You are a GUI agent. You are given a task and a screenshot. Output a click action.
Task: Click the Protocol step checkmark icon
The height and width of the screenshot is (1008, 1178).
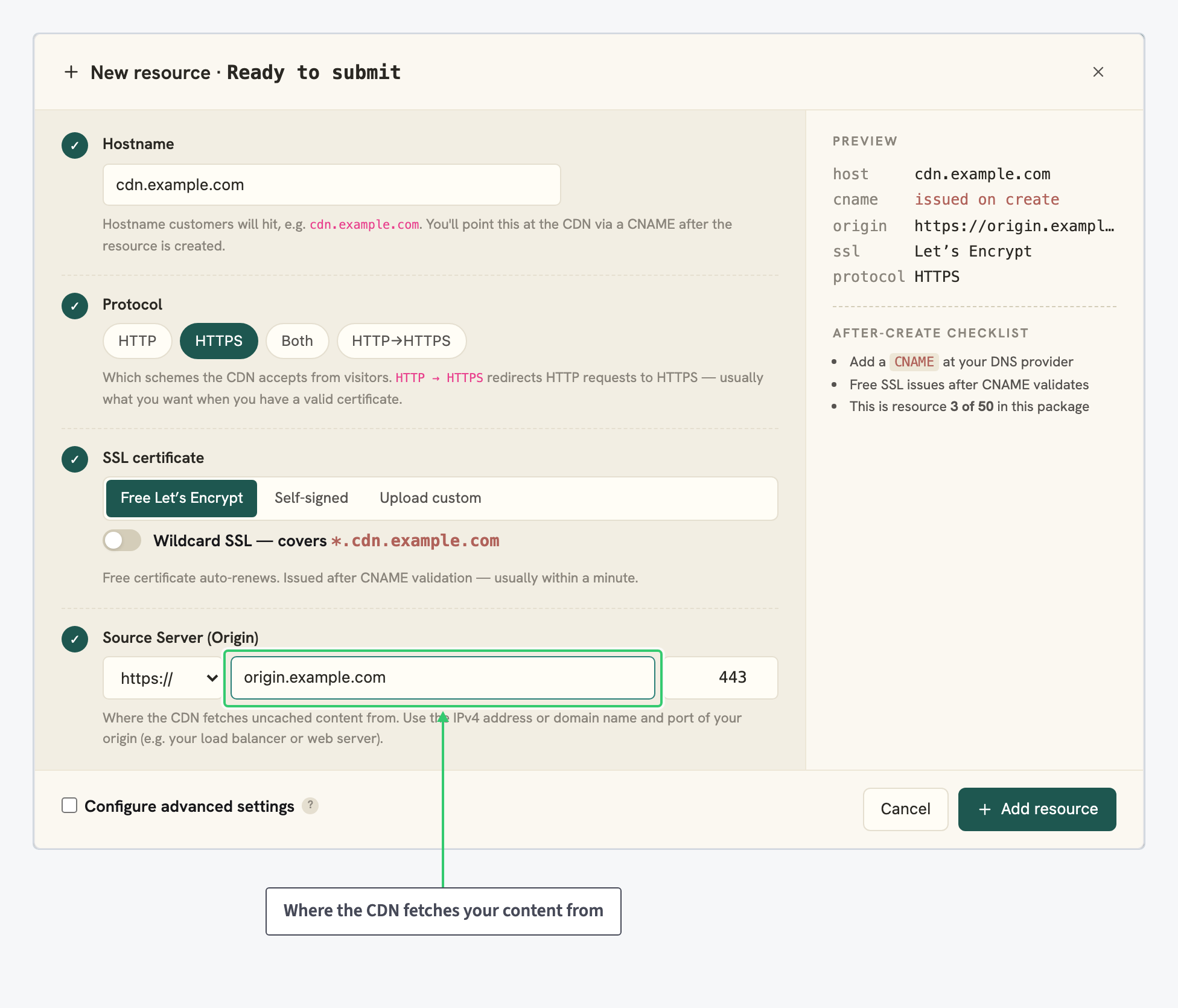(75, 305)
